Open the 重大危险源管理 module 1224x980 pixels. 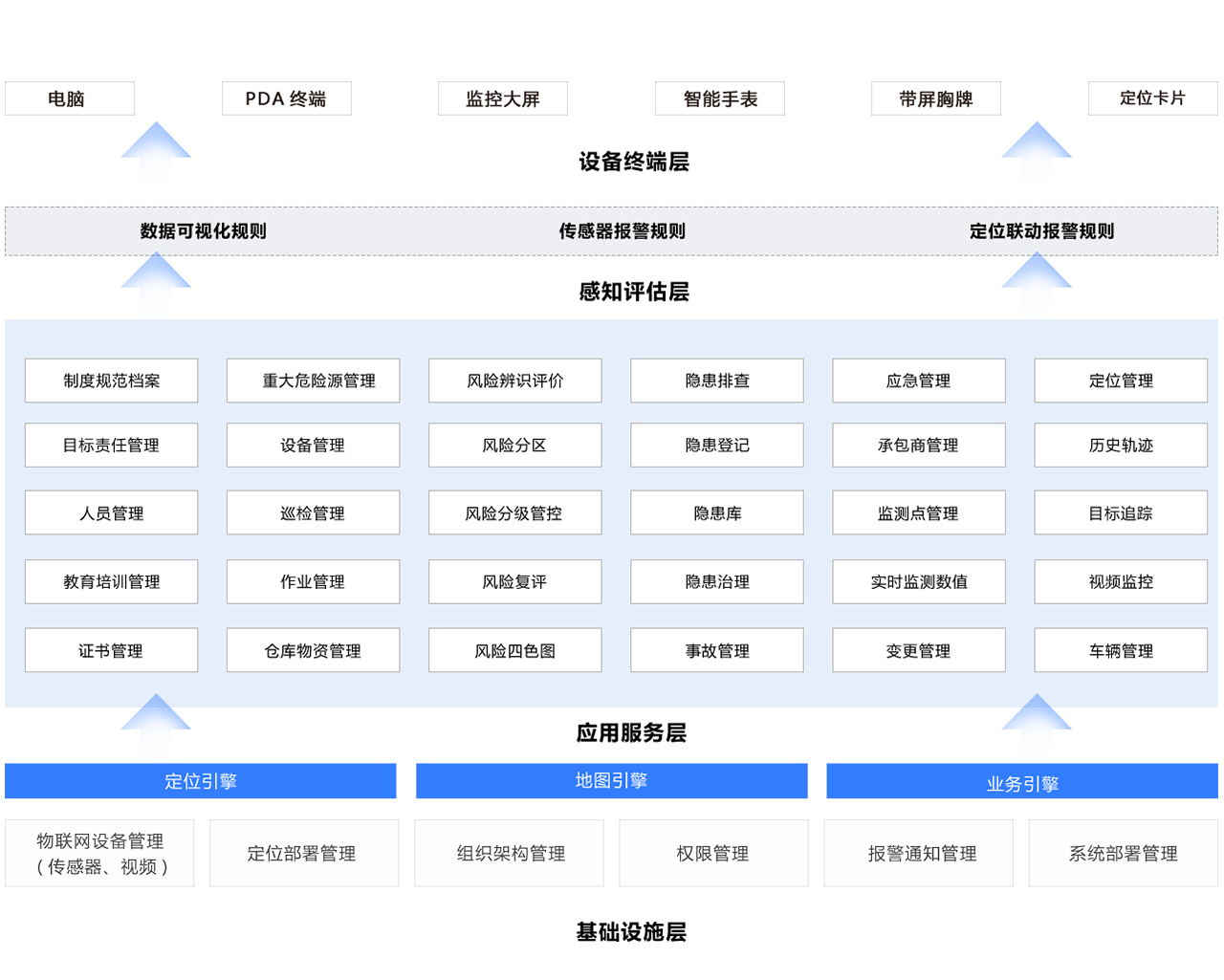pos(313,381)
